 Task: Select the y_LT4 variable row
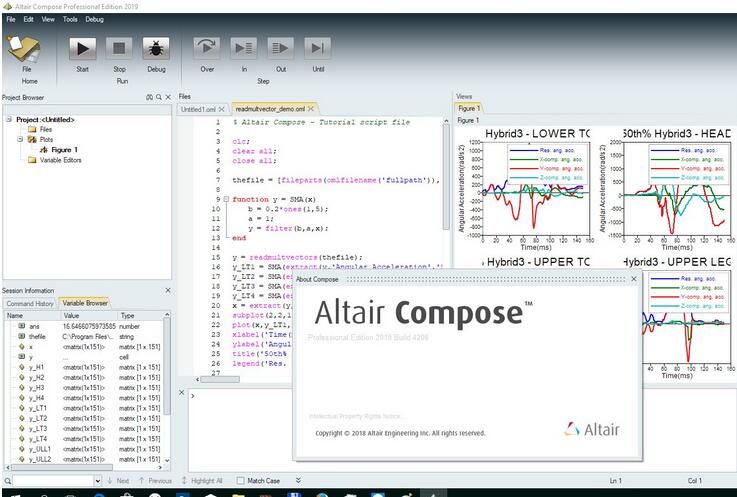[86, 439]
